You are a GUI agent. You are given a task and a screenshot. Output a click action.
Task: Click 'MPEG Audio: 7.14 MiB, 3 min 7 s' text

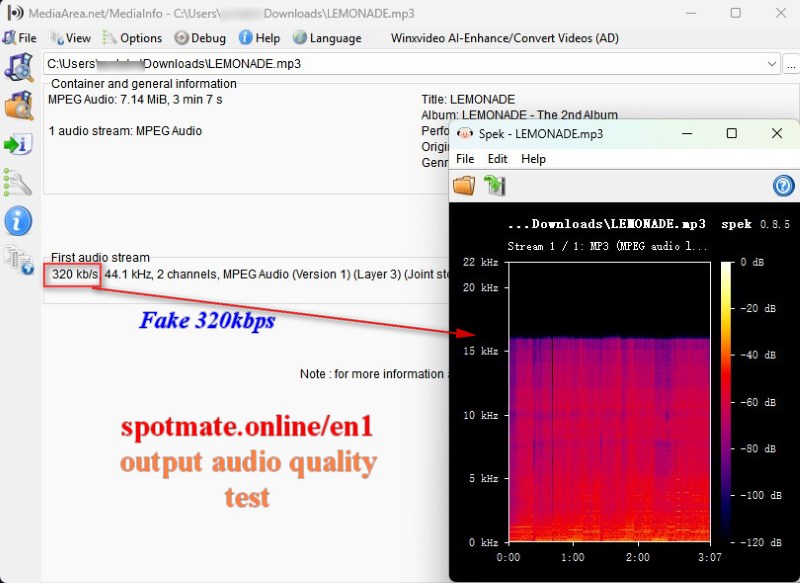click(x=135, y=99)
